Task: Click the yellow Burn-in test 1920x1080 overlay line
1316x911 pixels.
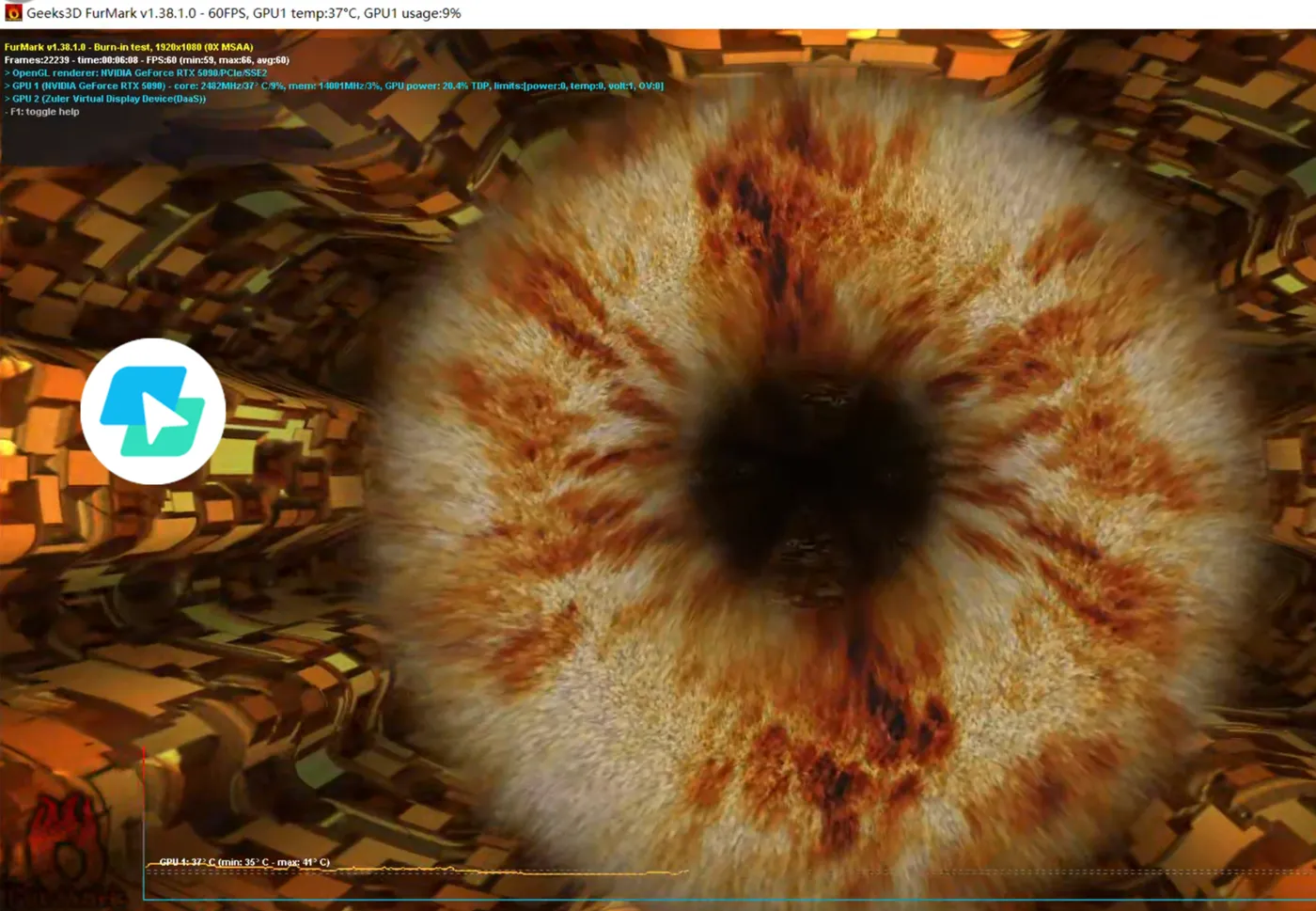Action: tap(129, 47)
